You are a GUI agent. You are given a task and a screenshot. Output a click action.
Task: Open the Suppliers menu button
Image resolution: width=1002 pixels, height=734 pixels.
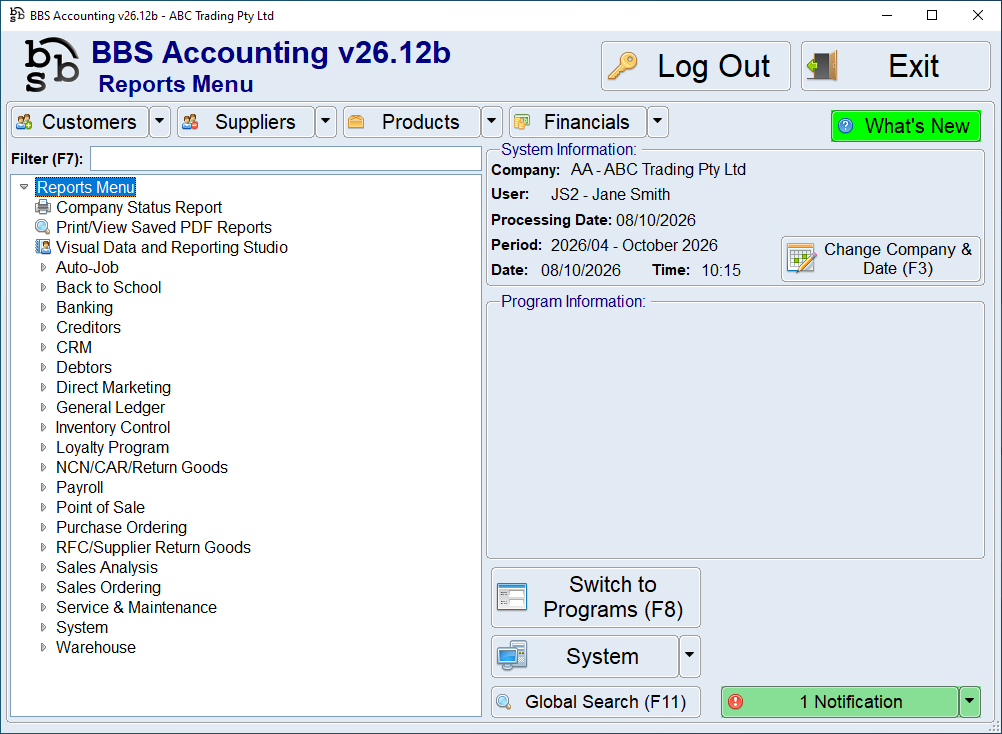pos(246,121)
